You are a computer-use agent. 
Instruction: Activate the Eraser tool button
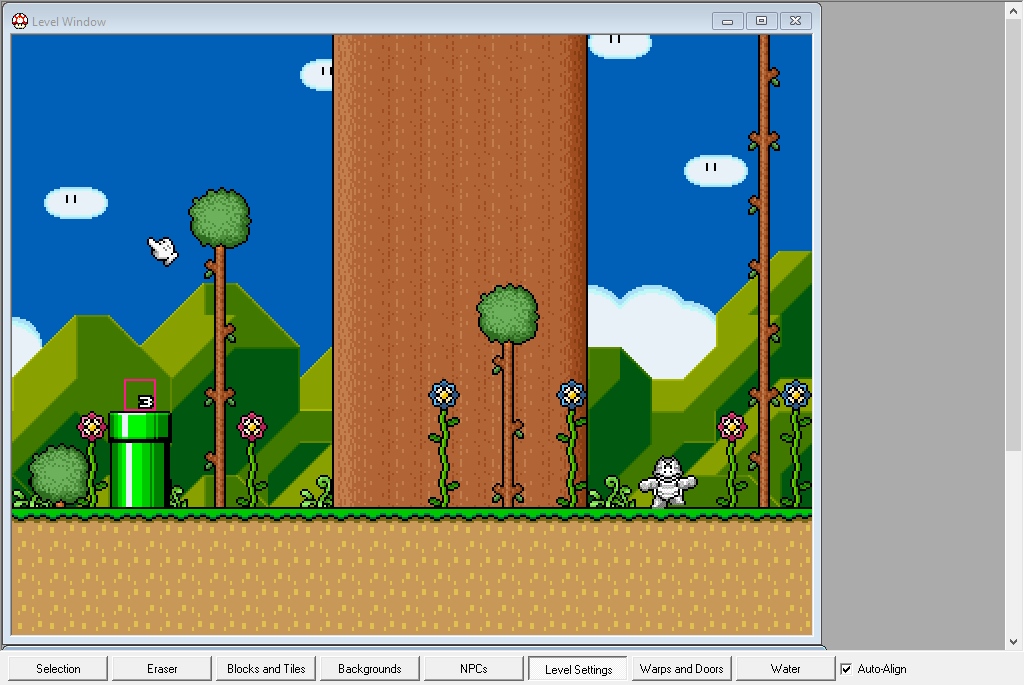click(x=162, y=669)
